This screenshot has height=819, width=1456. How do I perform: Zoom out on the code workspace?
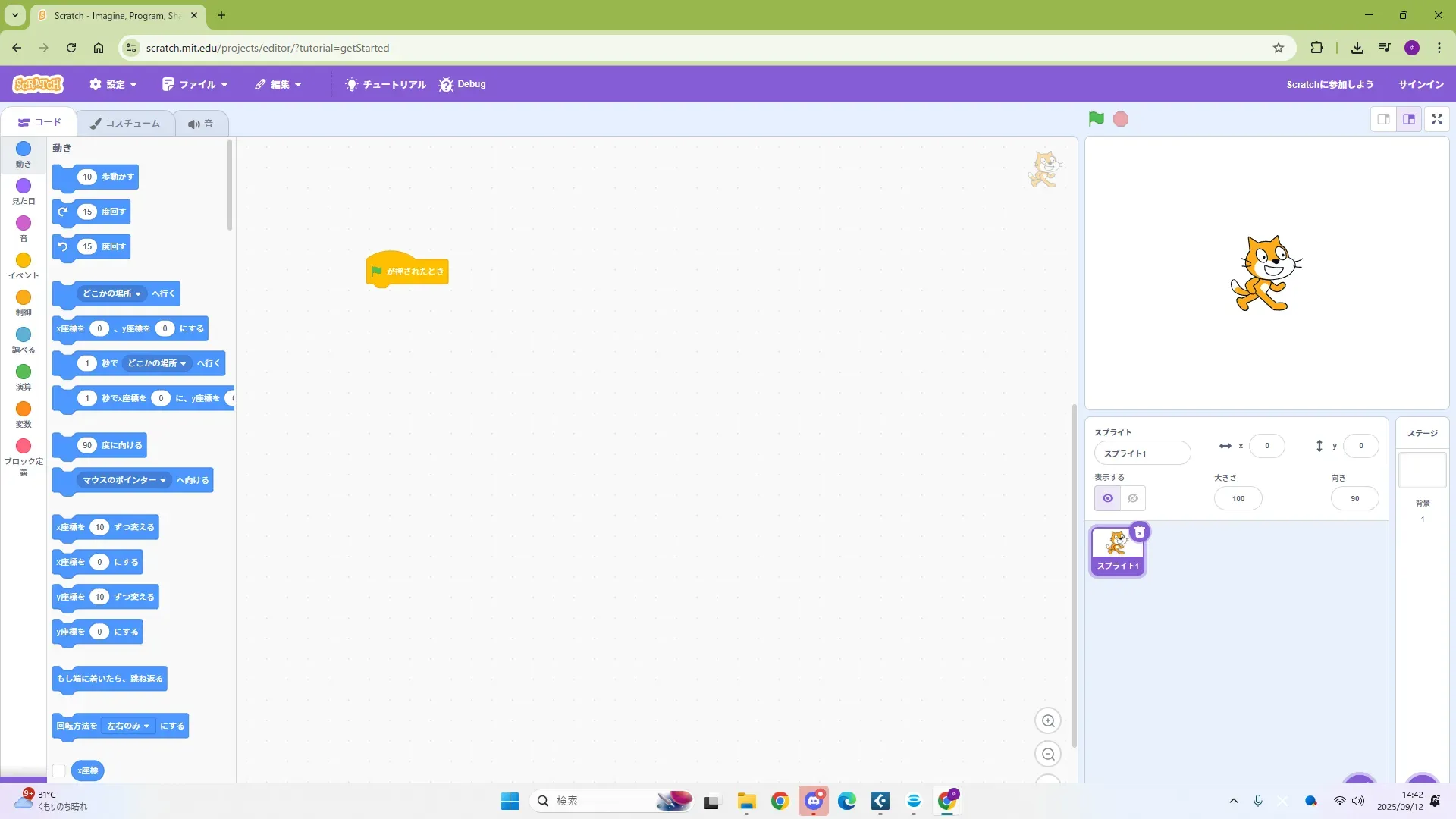click(1048, 755)
